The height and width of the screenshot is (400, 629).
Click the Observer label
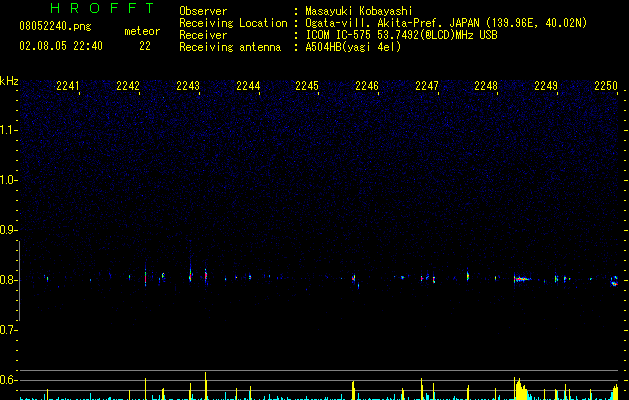pos(203,11)
